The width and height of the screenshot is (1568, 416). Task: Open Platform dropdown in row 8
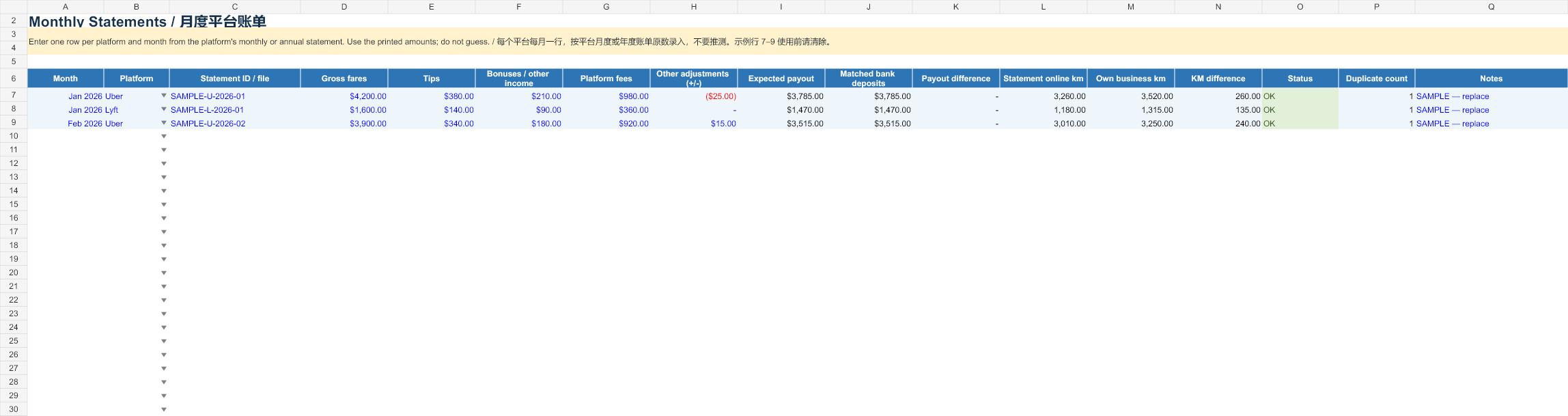pos(164,109)
